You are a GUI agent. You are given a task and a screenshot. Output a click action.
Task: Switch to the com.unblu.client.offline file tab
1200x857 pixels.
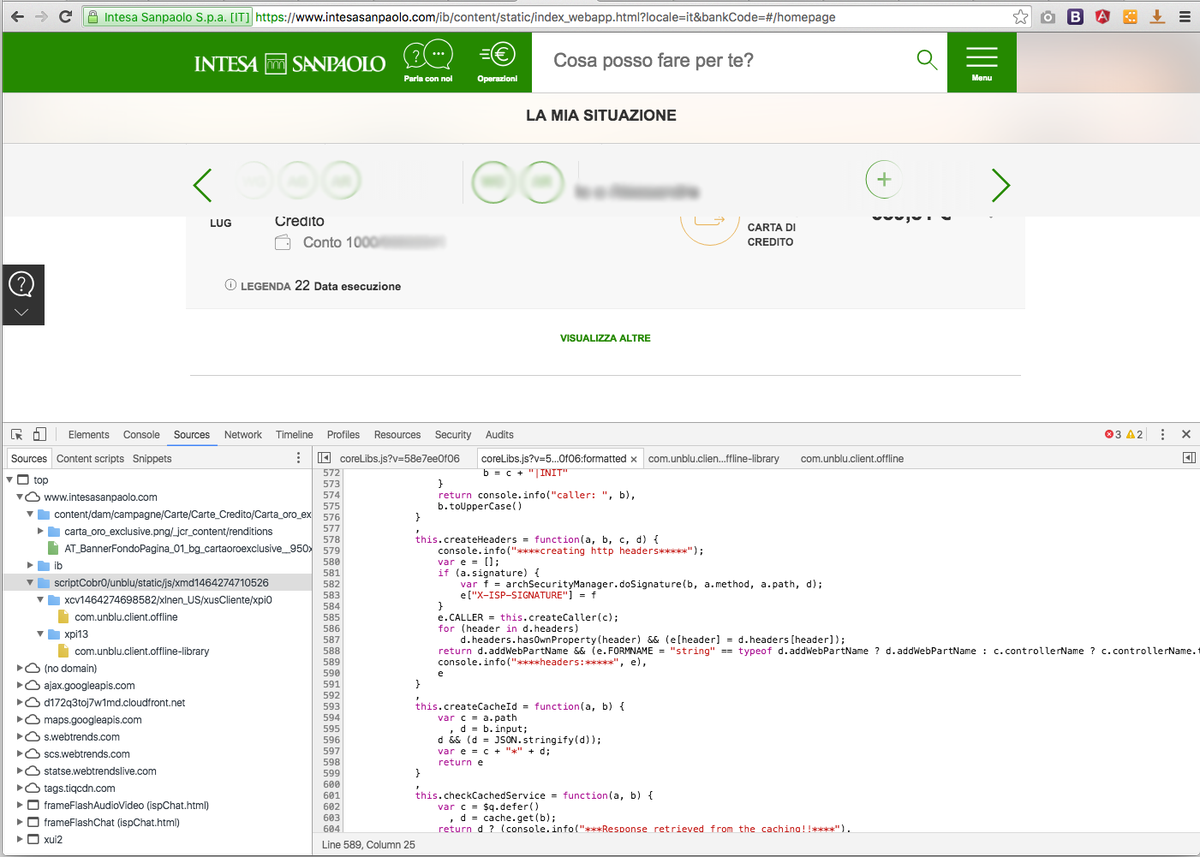[852, 459]
